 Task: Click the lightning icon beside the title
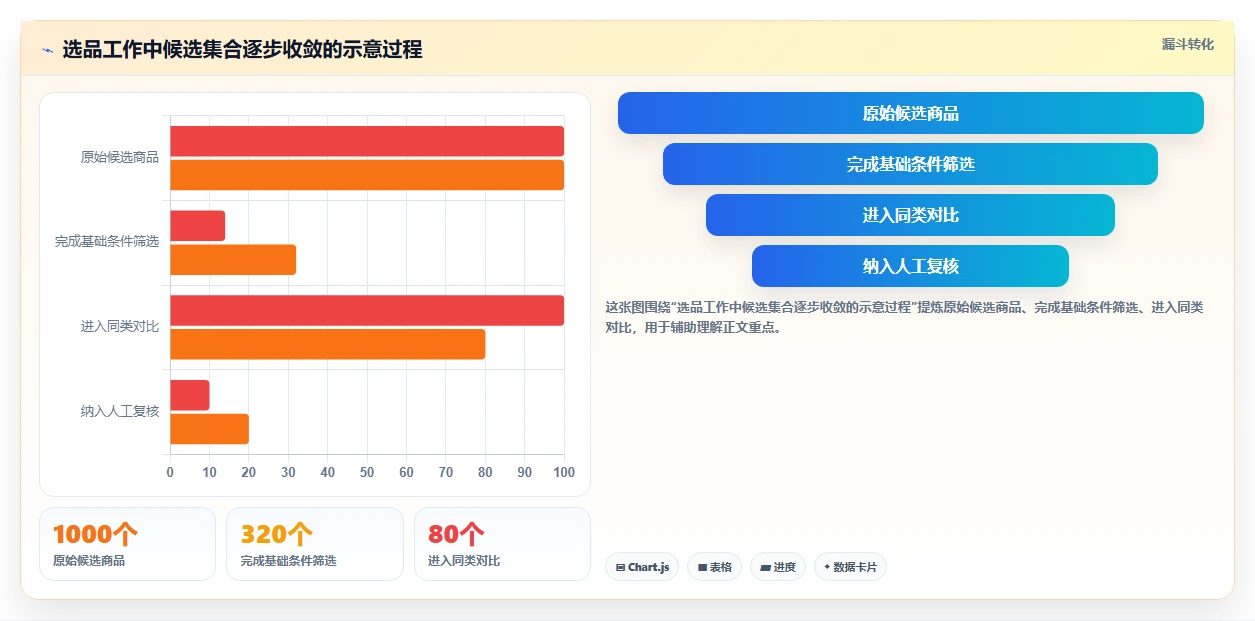coord(47,49)
